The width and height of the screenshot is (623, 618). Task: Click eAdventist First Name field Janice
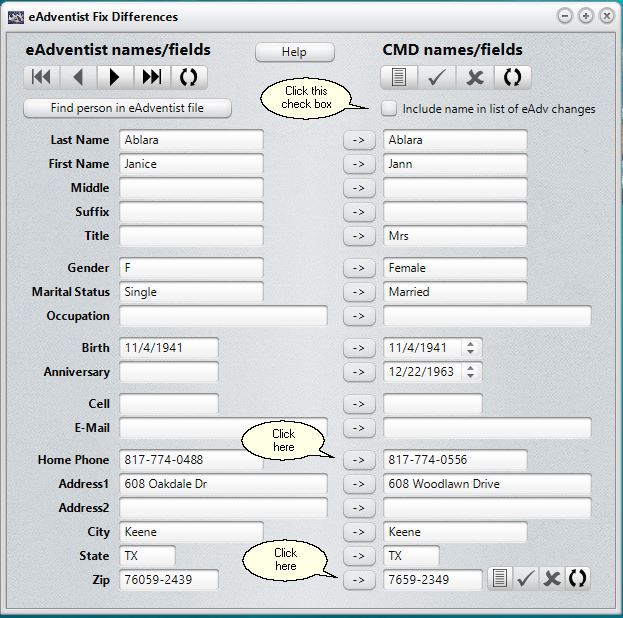click(191, 164)
